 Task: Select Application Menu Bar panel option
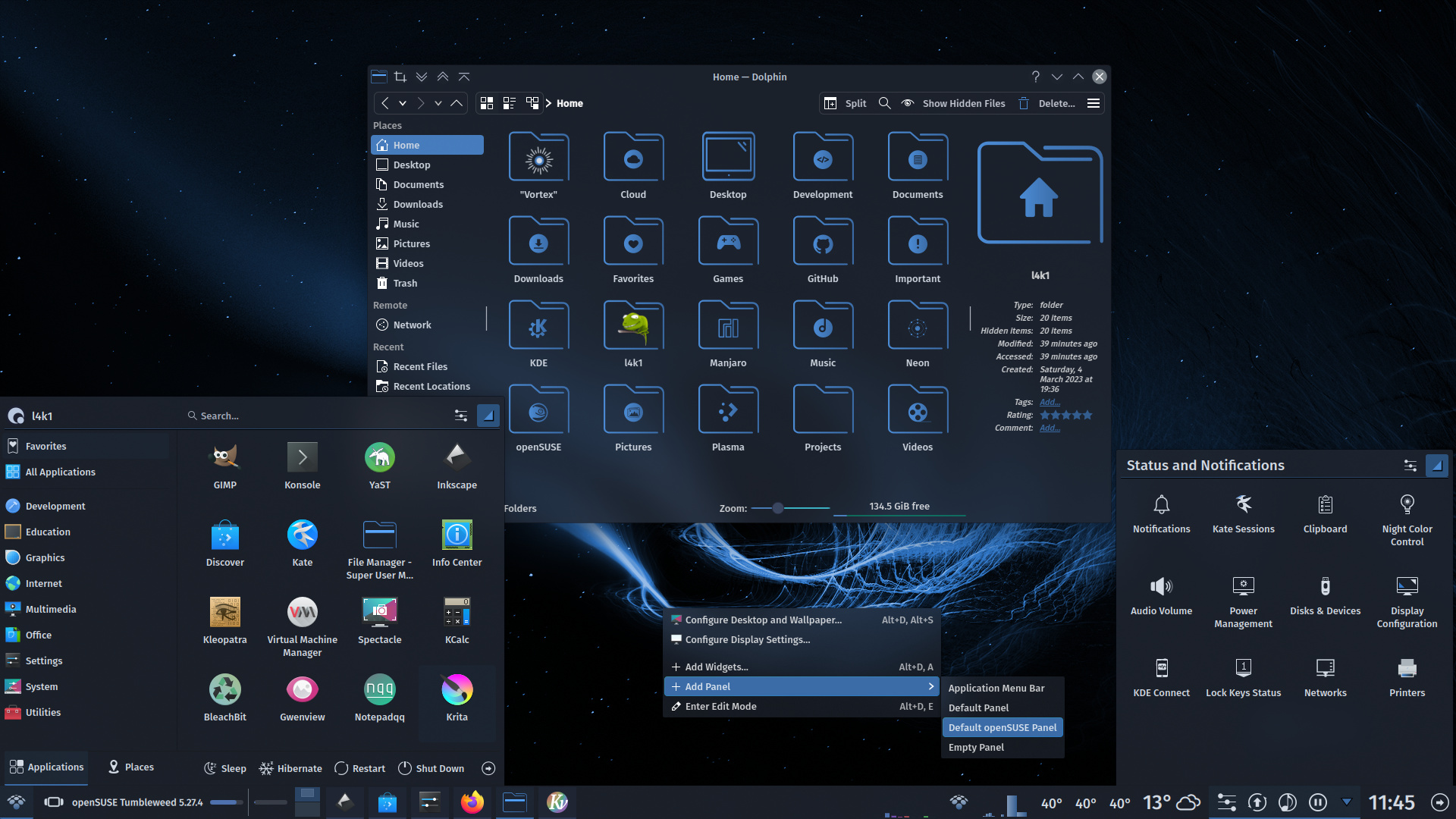pos(1003,688)
